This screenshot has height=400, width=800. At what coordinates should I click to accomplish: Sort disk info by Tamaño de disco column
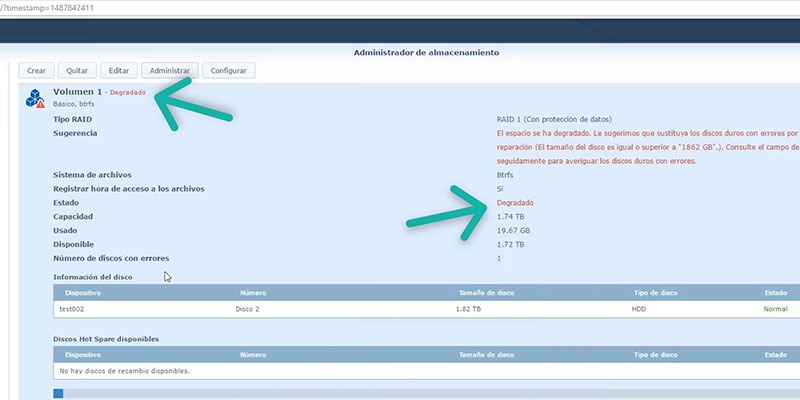[487, 293]
